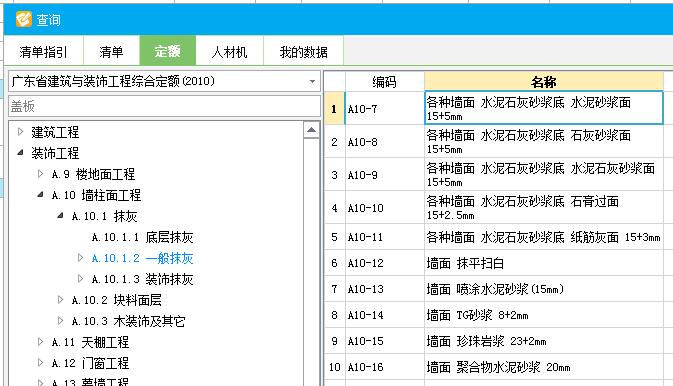Open the 人材机 tab
673x386 pixels.
click(x=229, y=52)
